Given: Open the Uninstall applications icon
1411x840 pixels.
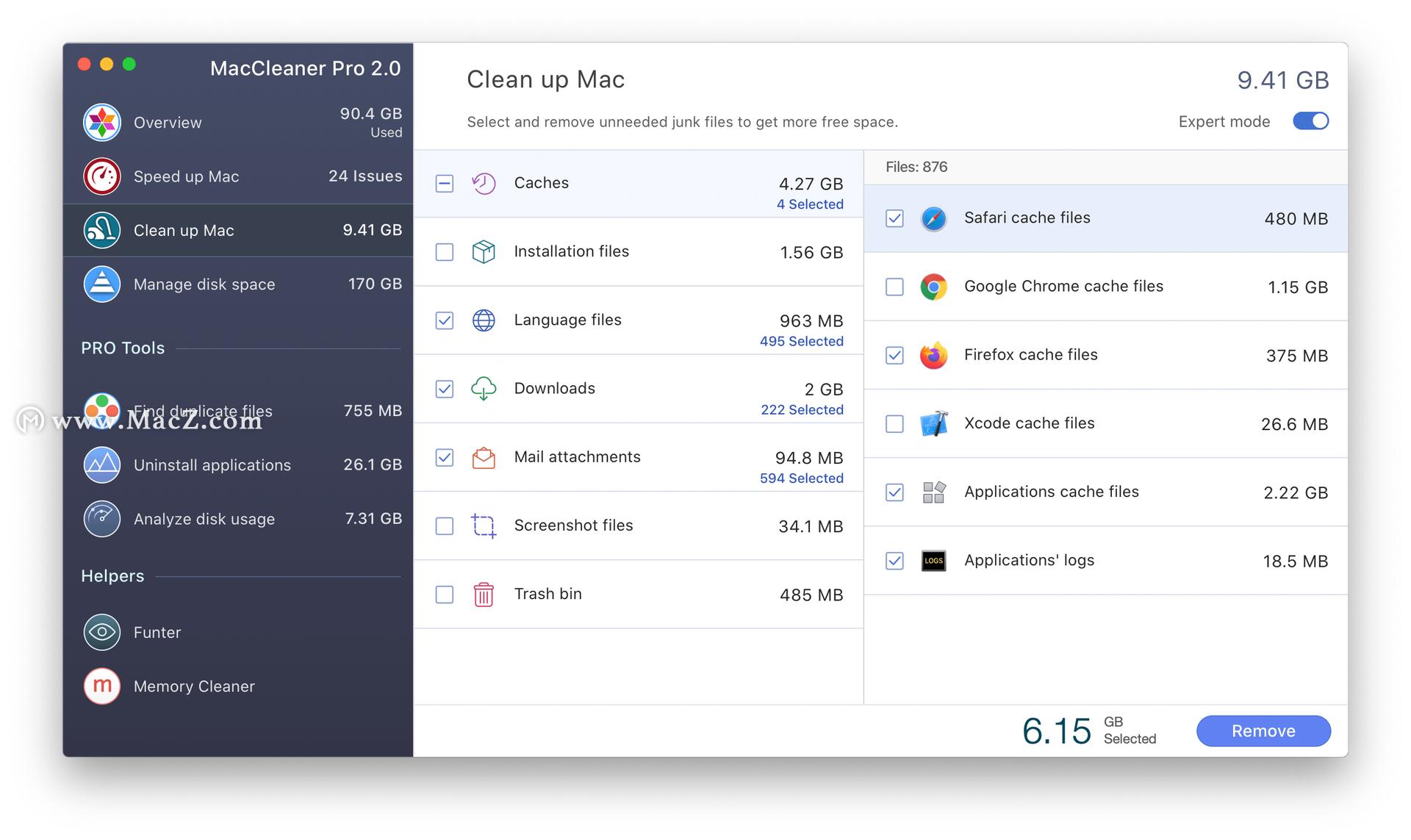Looking at the screenshot, I should [101, 465].
